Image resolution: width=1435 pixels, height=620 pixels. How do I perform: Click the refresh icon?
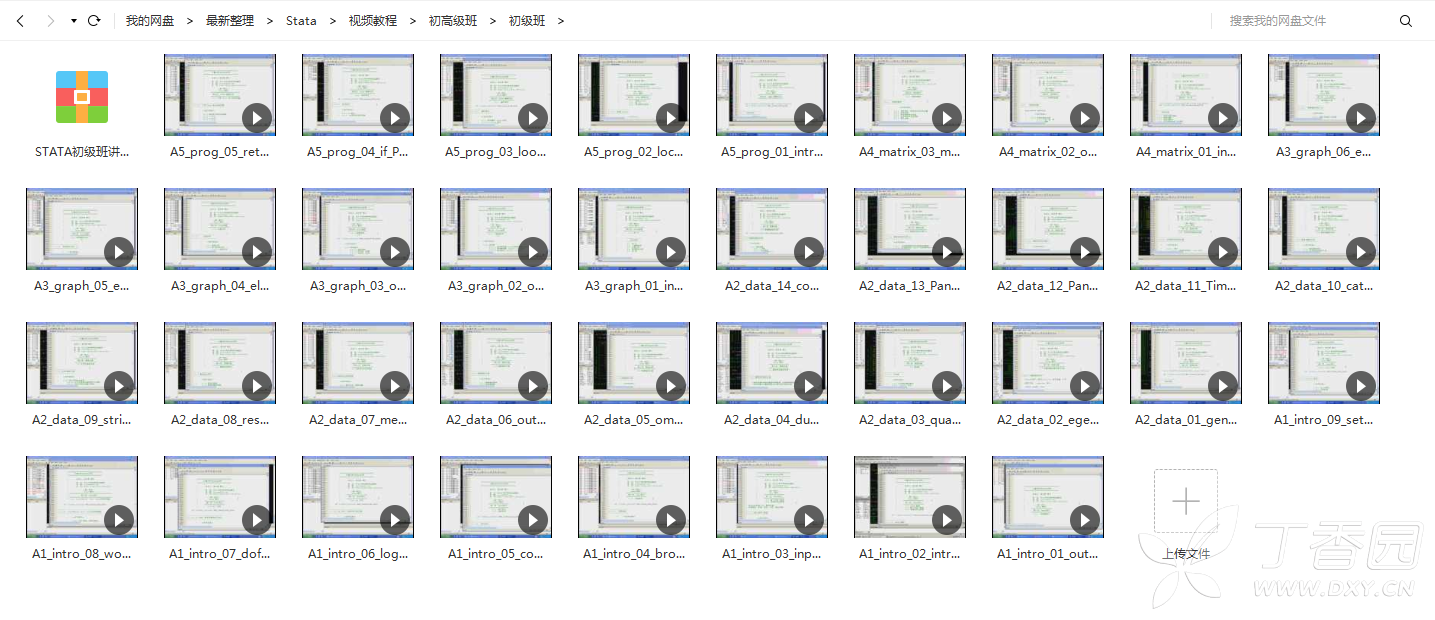pos(94,21)
